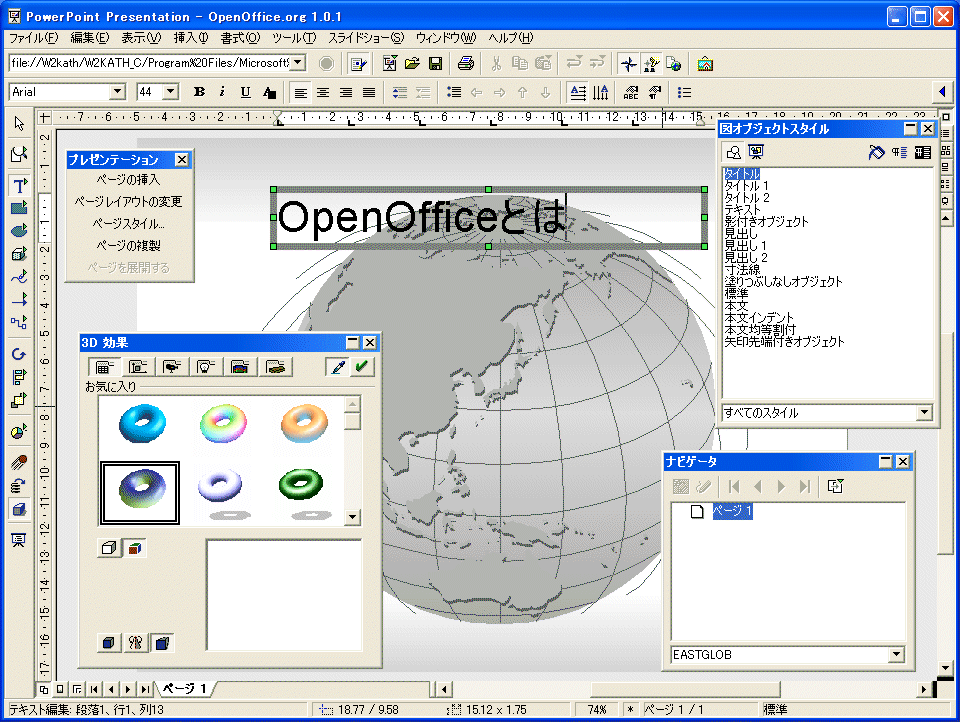Expand the Arial font name dropdown
The width and height of the screenshot is (960, 722).
click(x=117, y=92)
